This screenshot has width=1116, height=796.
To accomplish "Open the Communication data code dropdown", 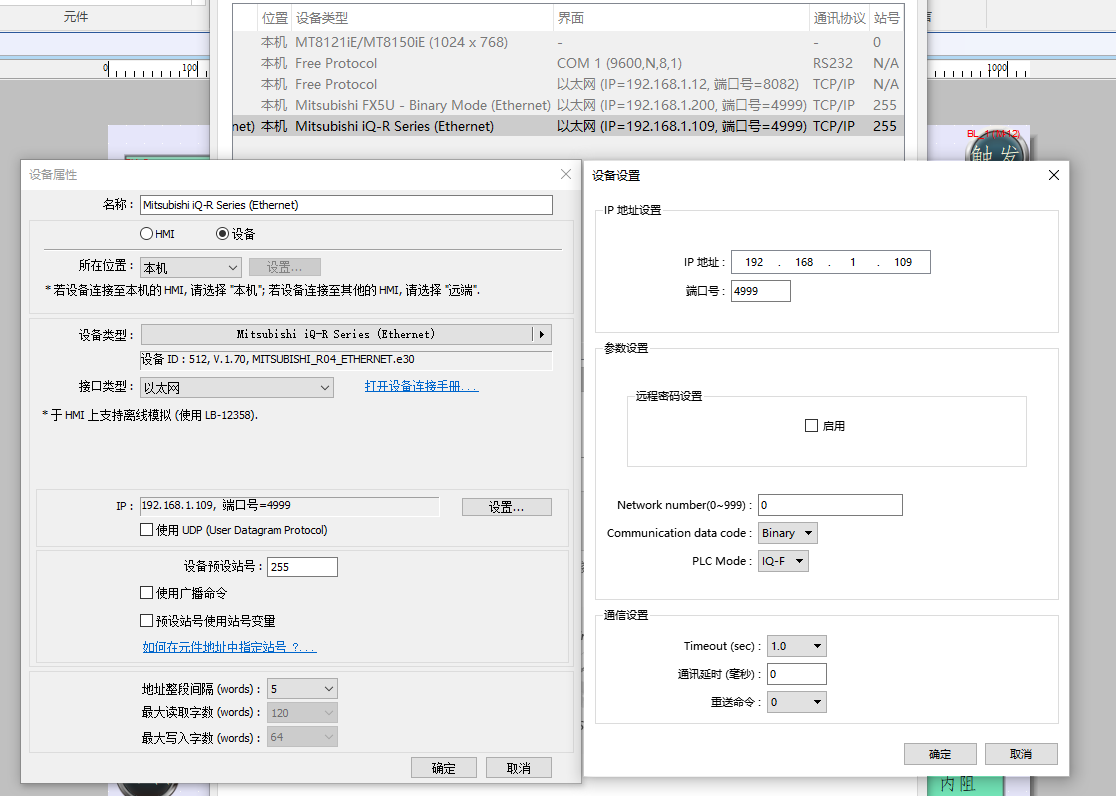I will click(x=788, y=533).
